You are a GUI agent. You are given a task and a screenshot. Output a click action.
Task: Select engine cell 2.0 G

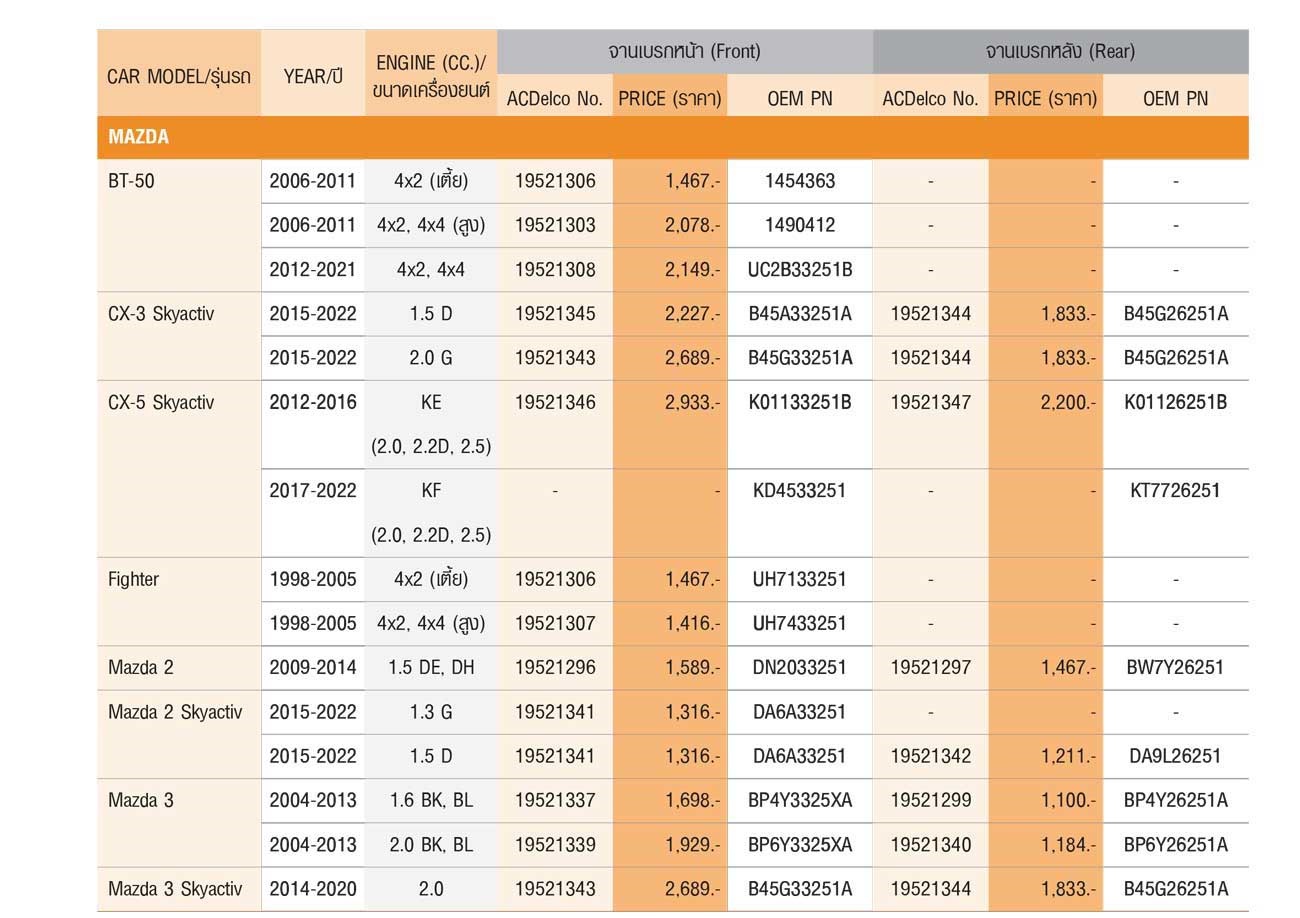click(x=431, y=358)
